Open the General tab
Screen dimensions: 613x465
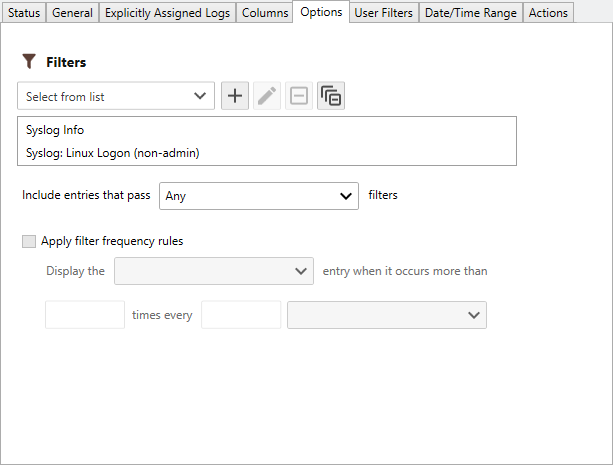pyautogui.click(x=72, y=13)
